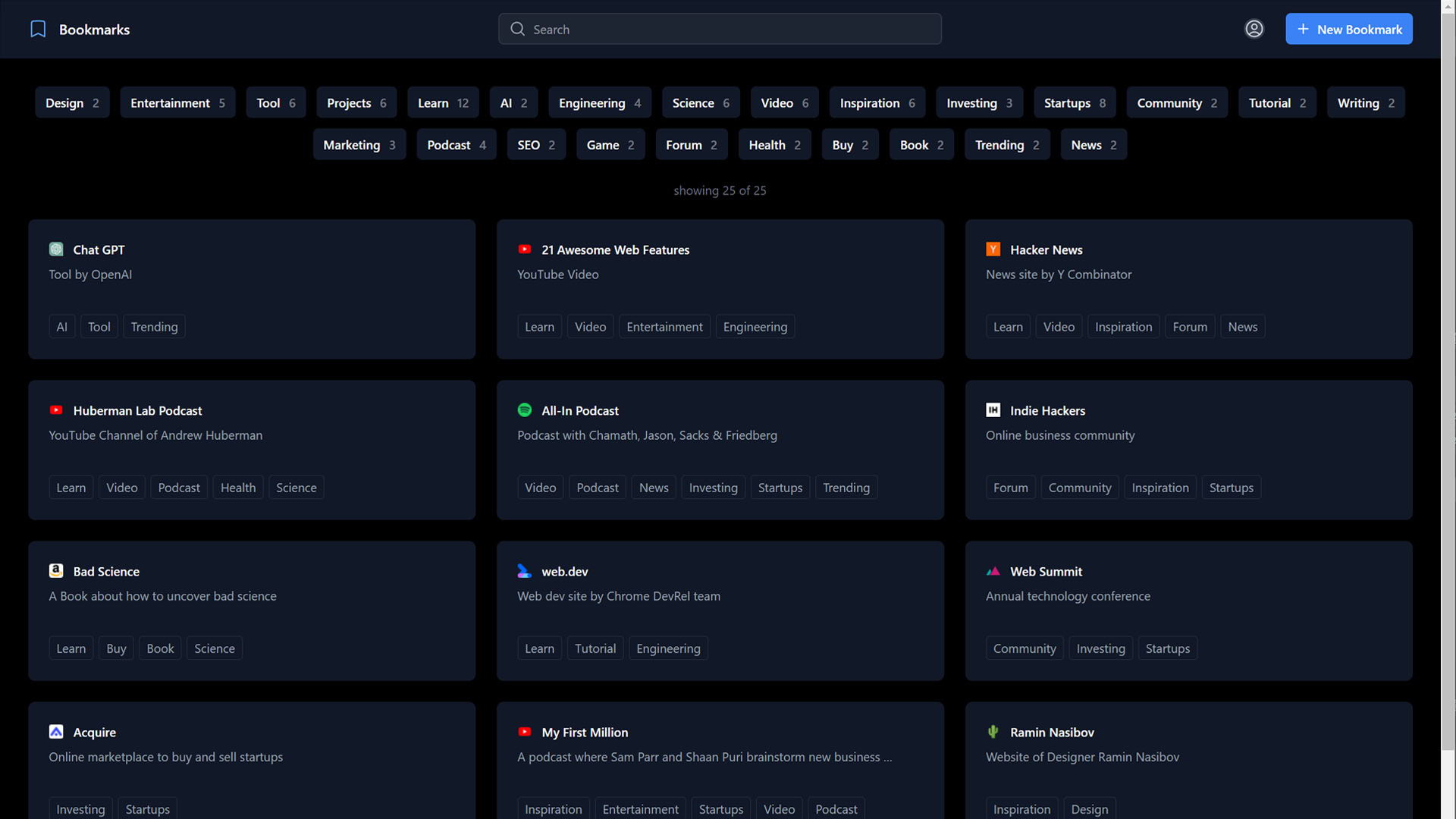Click the plus icon on New Bookmark
The image size is (1456, 819).
point(1303,29)
